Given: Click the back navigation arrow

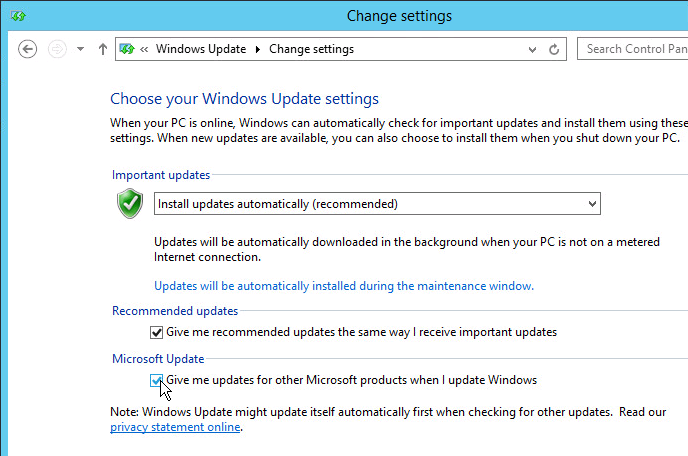Looking at the screenshot, I should pyautogui.click(x=27, y=49).
